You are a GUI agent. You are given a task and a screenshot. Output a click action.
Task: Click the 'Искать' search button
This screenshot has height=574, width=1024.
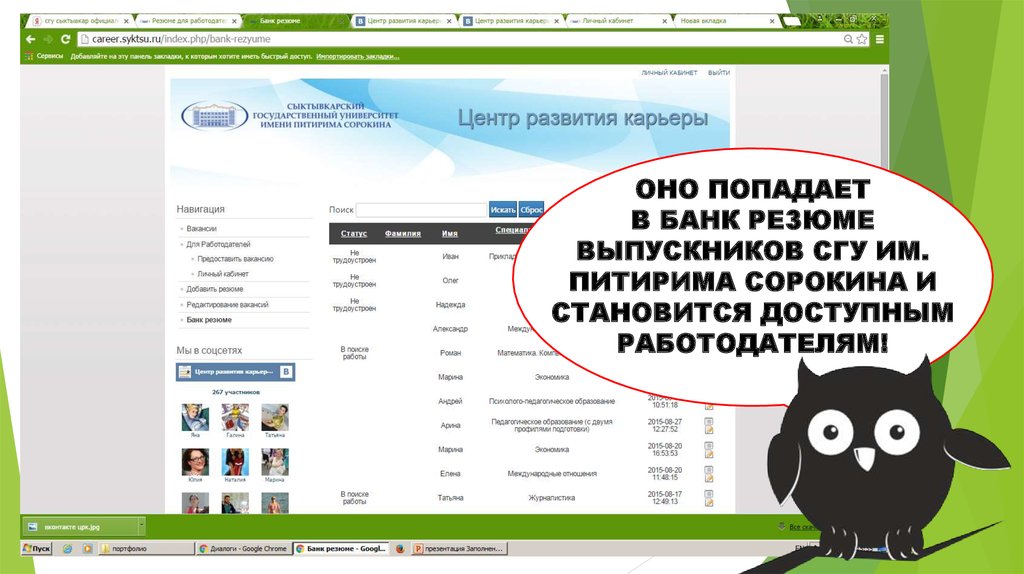[502, 210]
